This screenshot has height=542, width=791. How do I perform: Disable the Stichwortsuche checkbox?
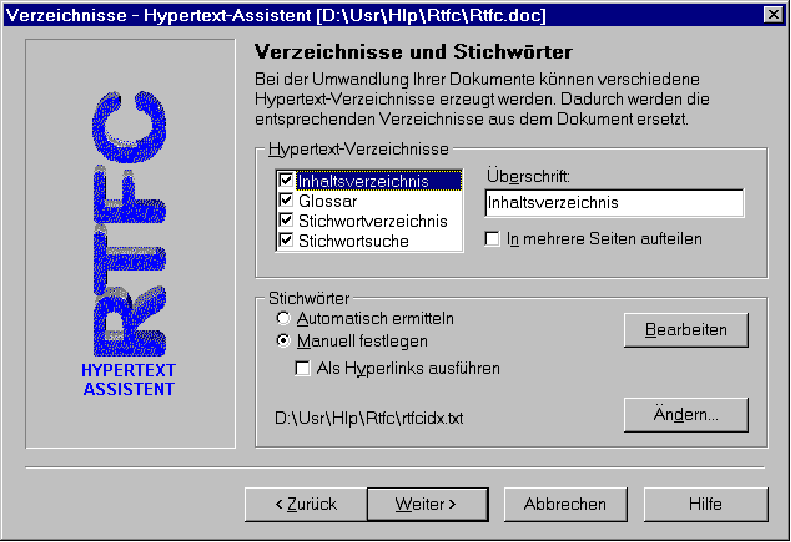[287, 241]
